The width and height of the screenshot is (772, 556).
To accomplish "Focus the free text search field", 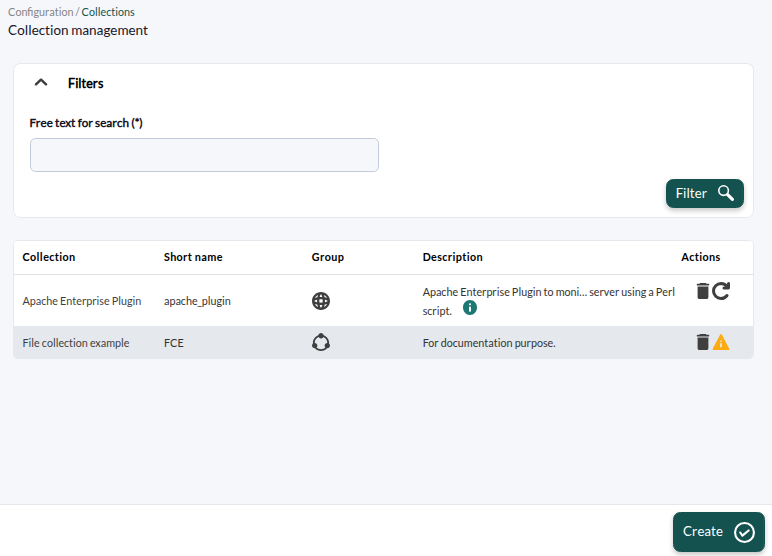I will pos(204,155).
